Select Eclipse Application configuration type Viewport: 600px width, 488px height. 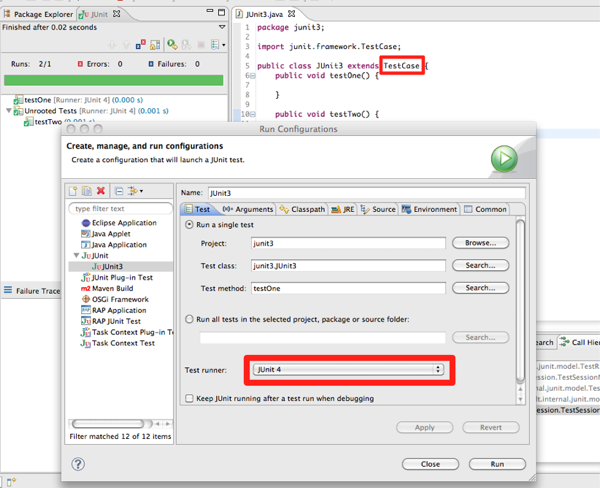pyautogui.click(x=119, y=223)
